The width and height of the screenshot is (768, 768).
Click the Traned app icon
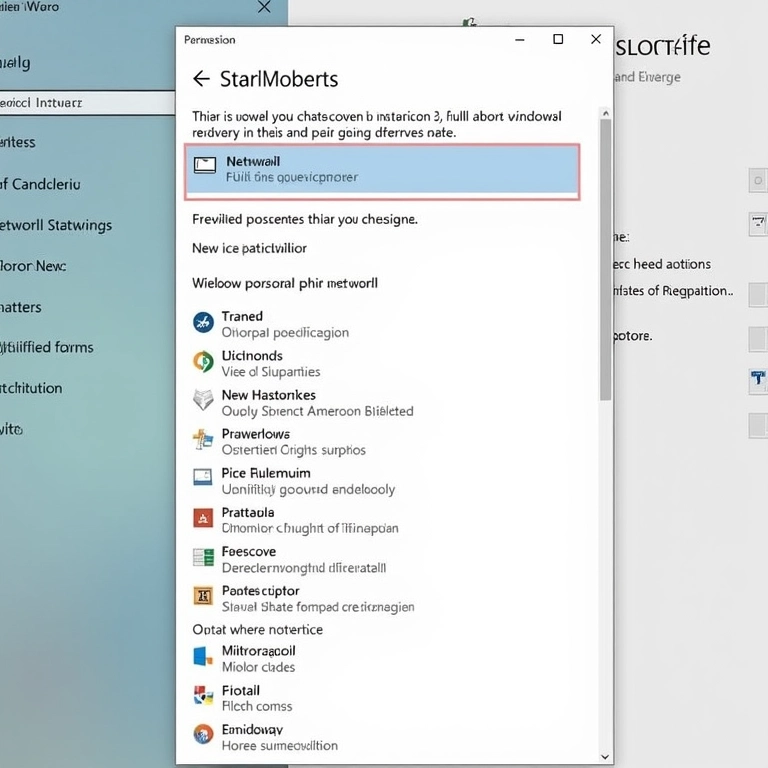pyautogui.click(x=203, y=322)
